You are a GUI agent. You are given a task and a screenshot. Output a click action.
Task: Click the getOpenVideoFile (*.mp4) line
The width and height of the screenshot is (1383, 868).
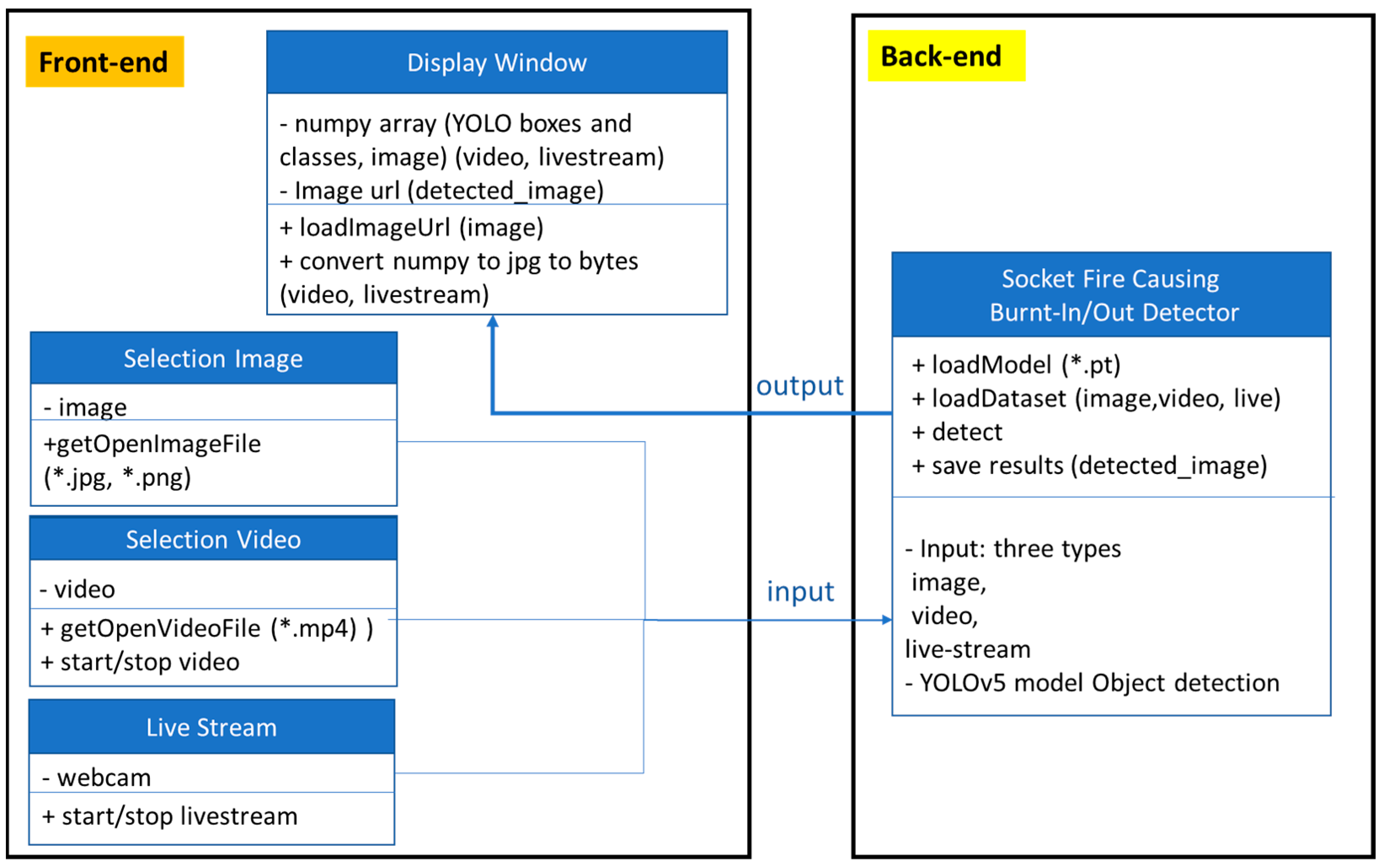click(207, 628)
